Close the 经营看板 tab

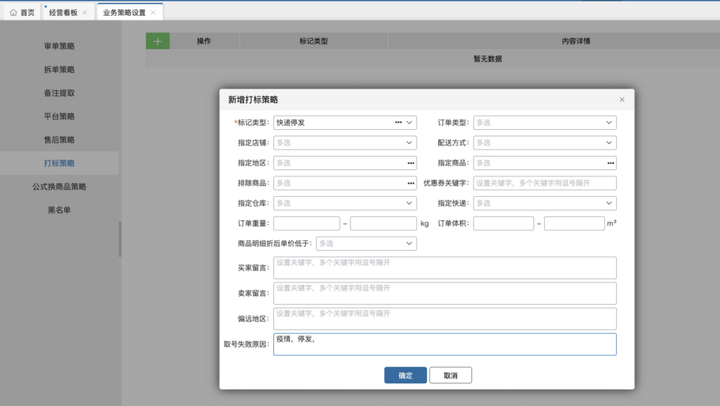point(84,12)
